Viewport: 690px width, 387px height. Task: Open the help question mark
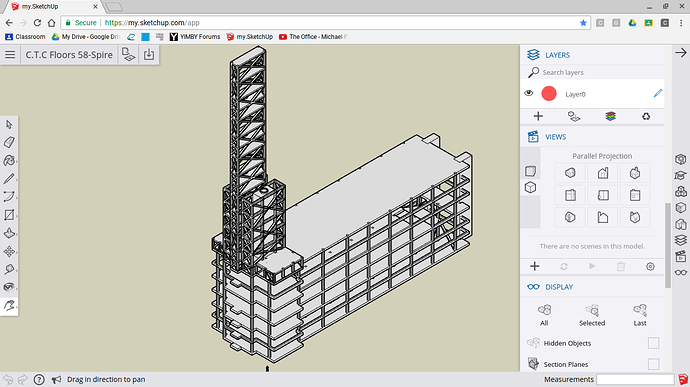pos(39,379)
